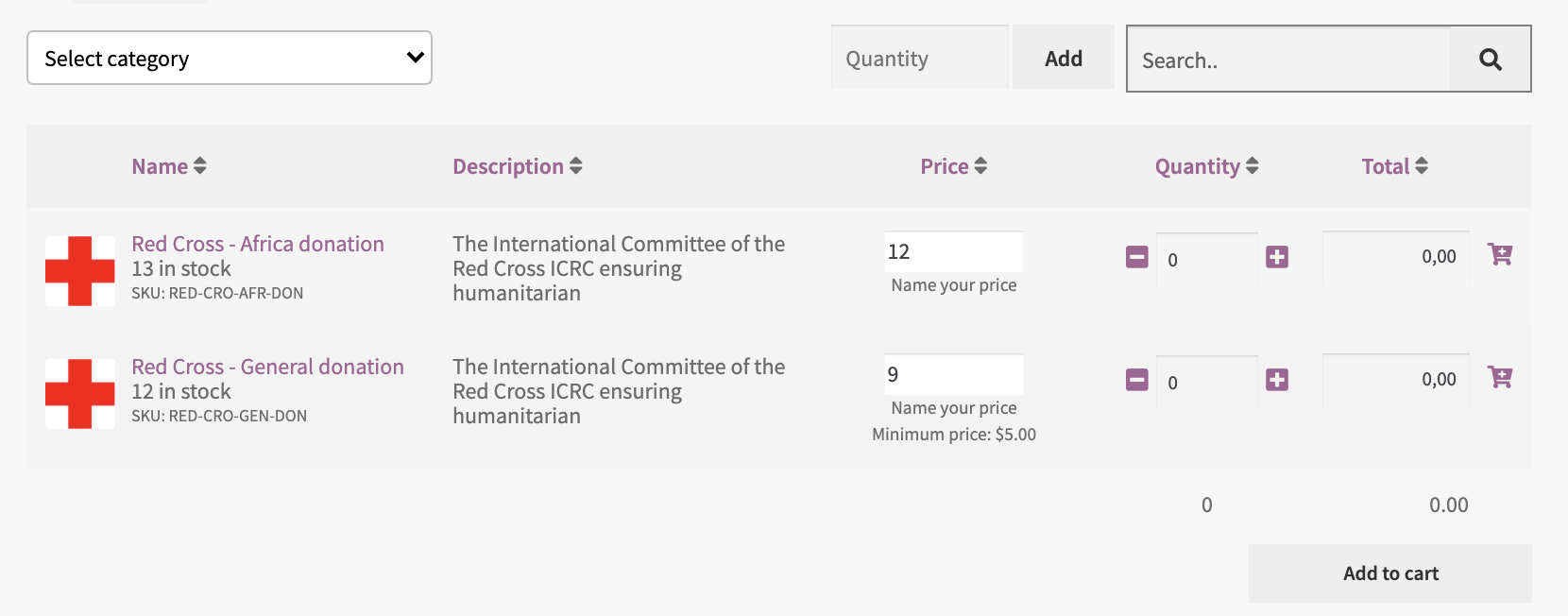Open the Select category dropdown
Image resolution: width=1568 pixels, height=616 pixels.
(x=230, y=59)
